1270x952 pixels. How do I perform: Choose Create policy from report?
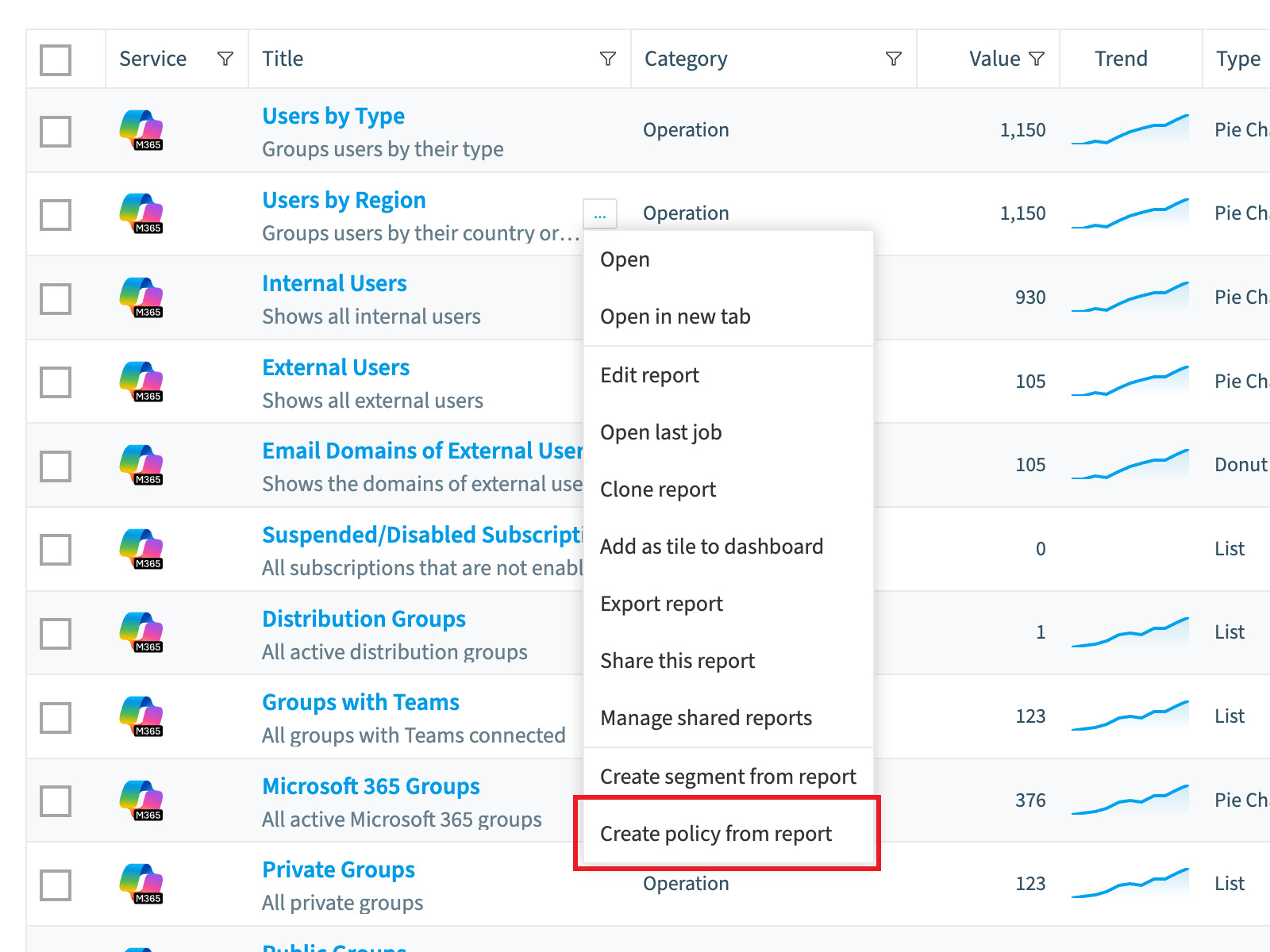(x=729, y=834)
